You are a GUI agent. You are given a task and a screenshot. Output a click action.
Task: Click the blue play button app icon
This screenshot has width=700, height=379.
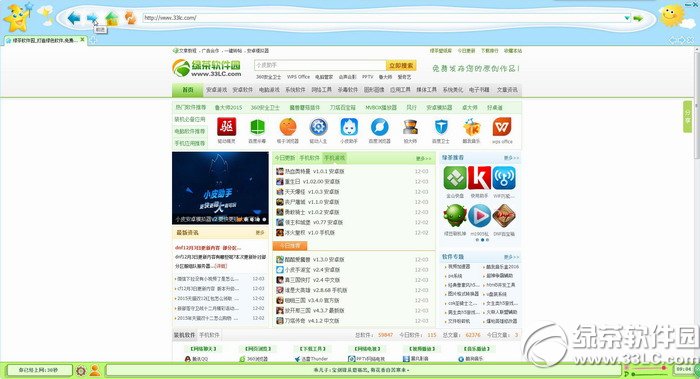(479, 216)
